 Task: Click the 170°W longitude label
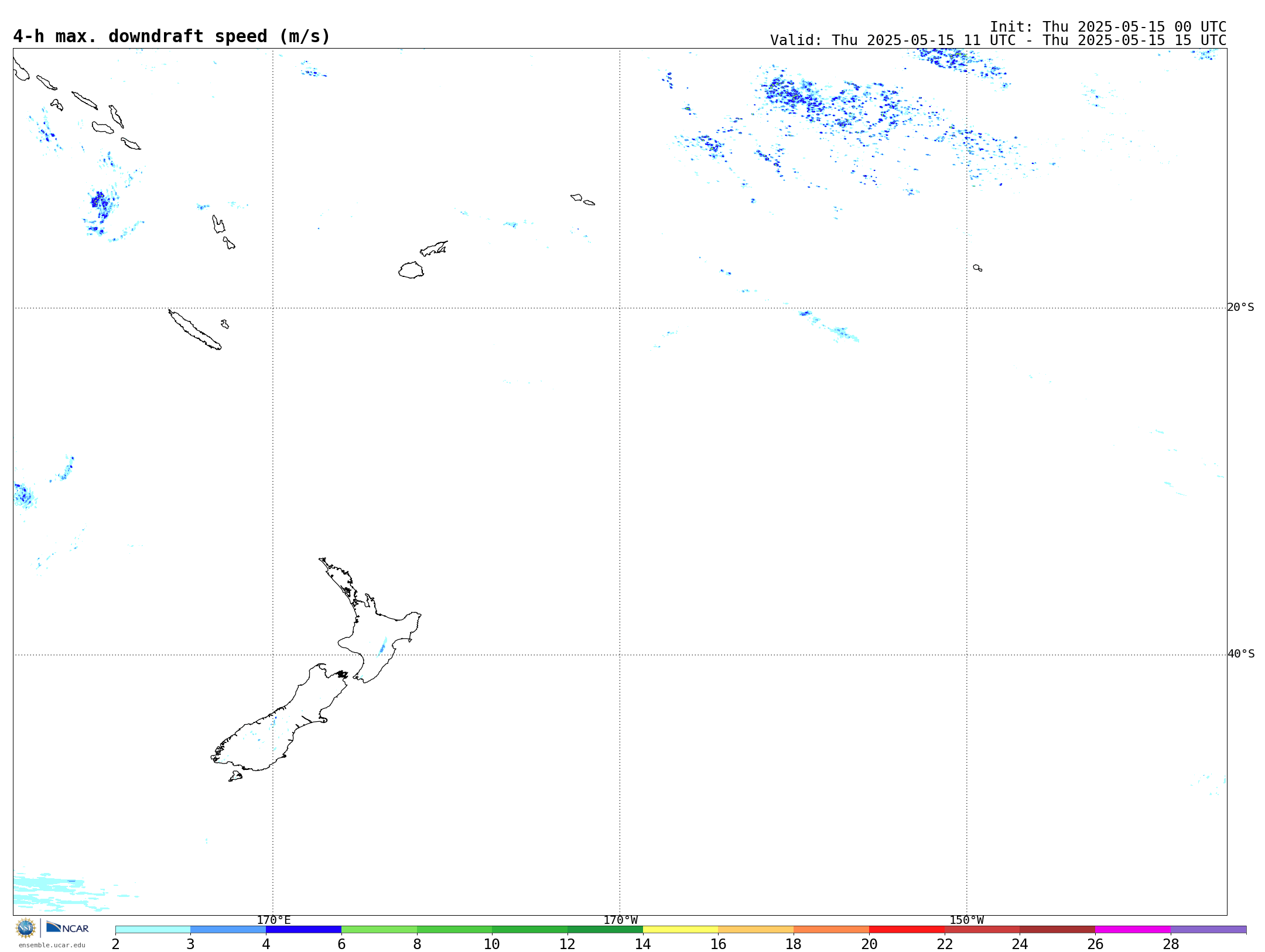click(x=620, y=920)
